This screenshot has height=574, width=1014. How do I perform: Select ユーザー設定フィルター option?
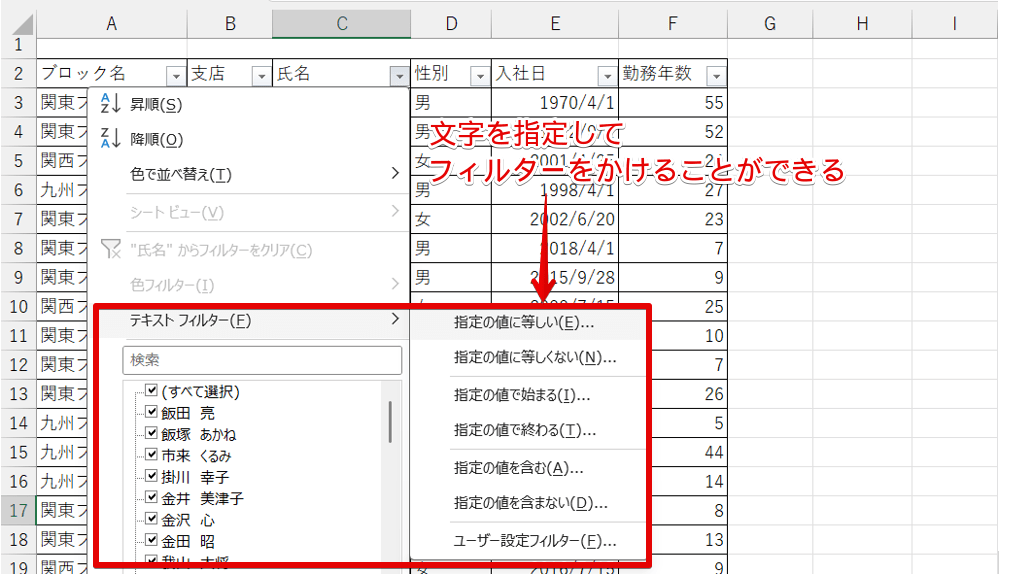(x=535, y=540)
